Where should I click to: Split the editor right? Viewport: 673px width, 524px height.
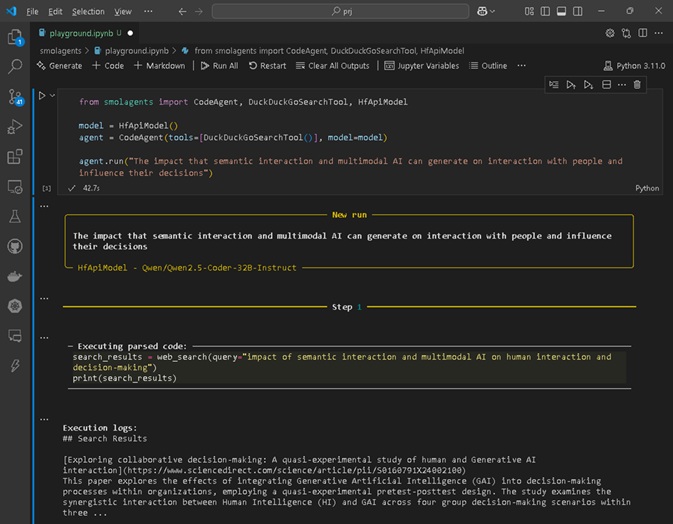click(643, 33)
